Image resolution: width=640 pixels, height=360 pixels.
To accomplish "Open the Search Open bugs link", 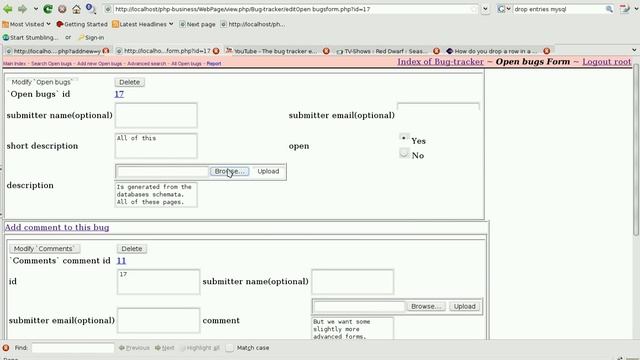I will point(51,64).
